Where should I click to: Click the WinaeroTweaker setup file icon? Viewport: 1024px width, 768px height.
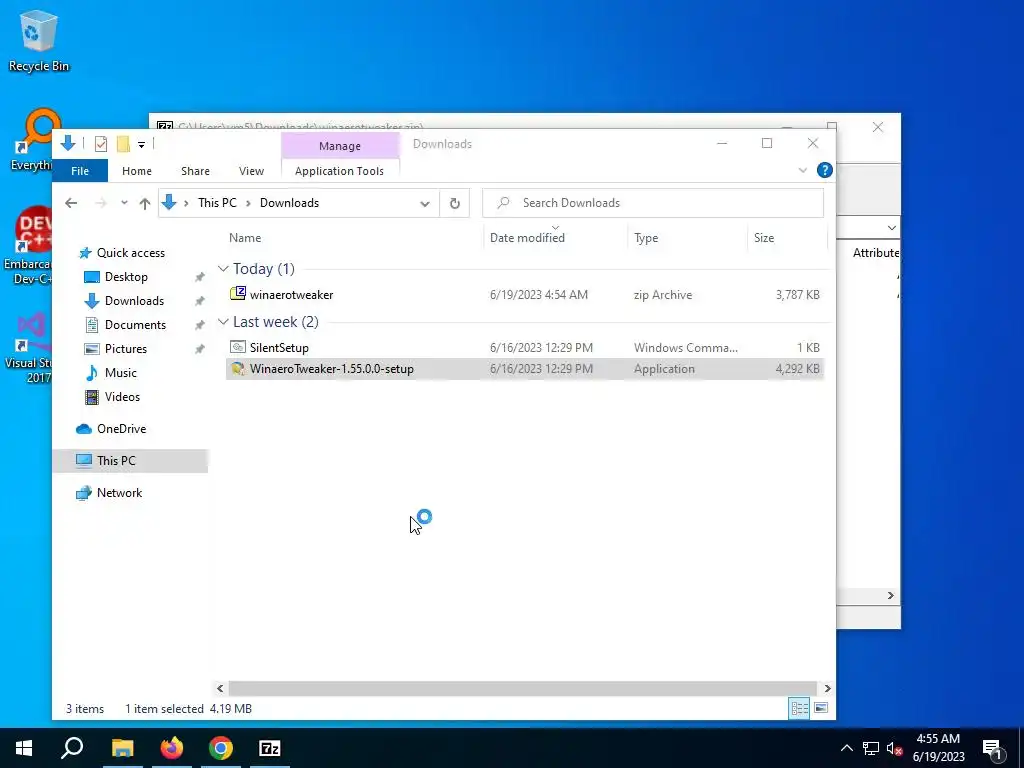238,368
